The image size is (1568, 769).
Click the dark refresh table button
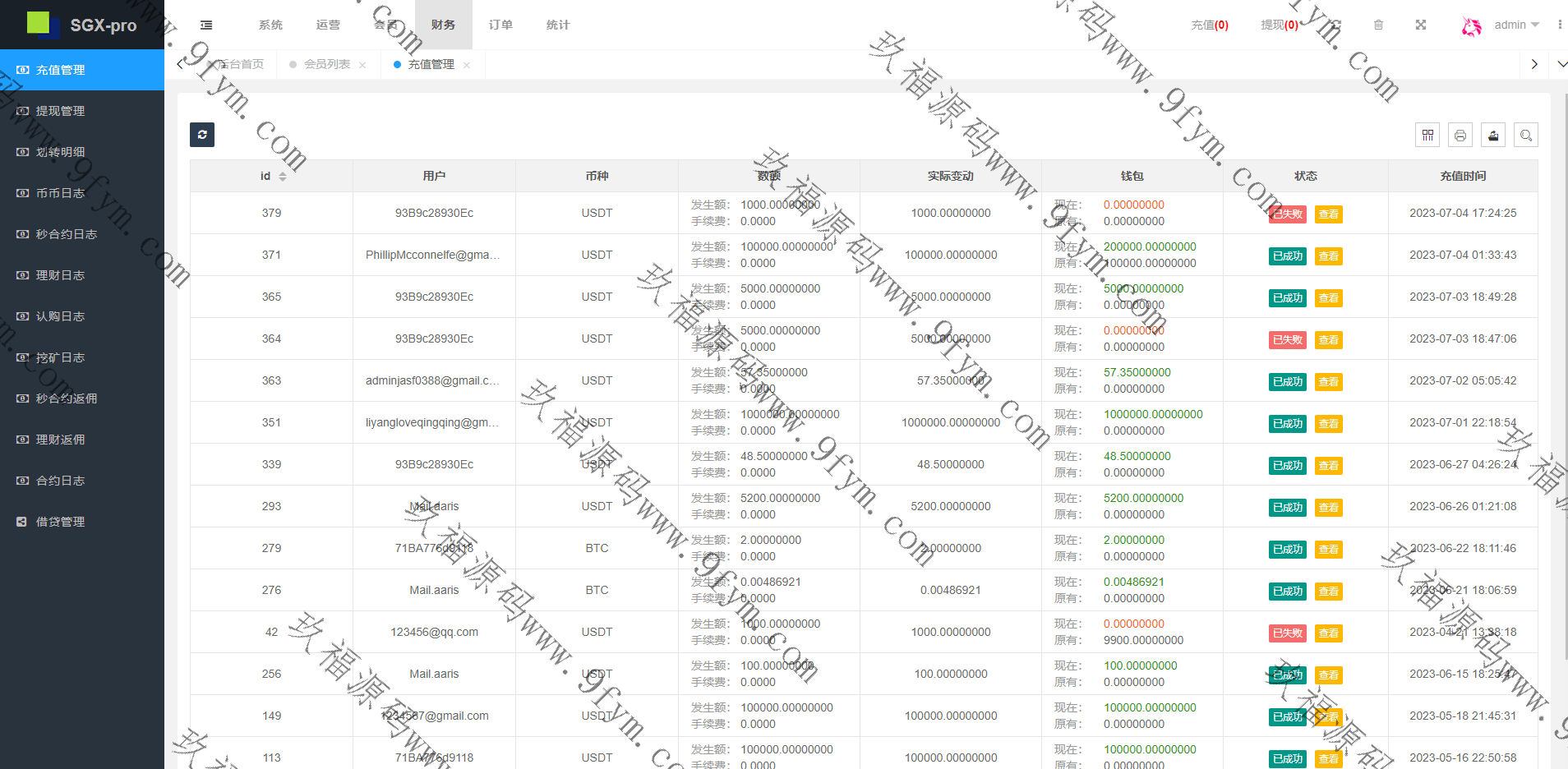[x=202, y=135]
